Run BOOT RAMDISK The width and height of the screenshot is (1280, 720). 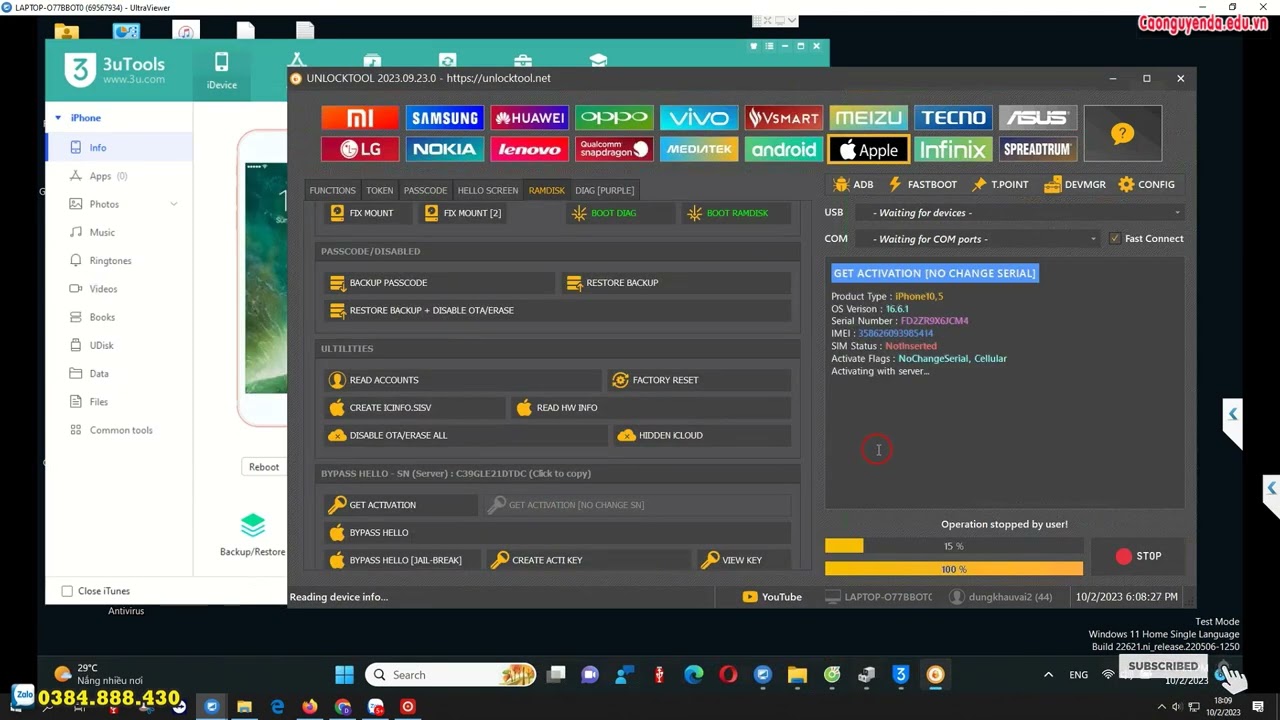click(736, 213)
